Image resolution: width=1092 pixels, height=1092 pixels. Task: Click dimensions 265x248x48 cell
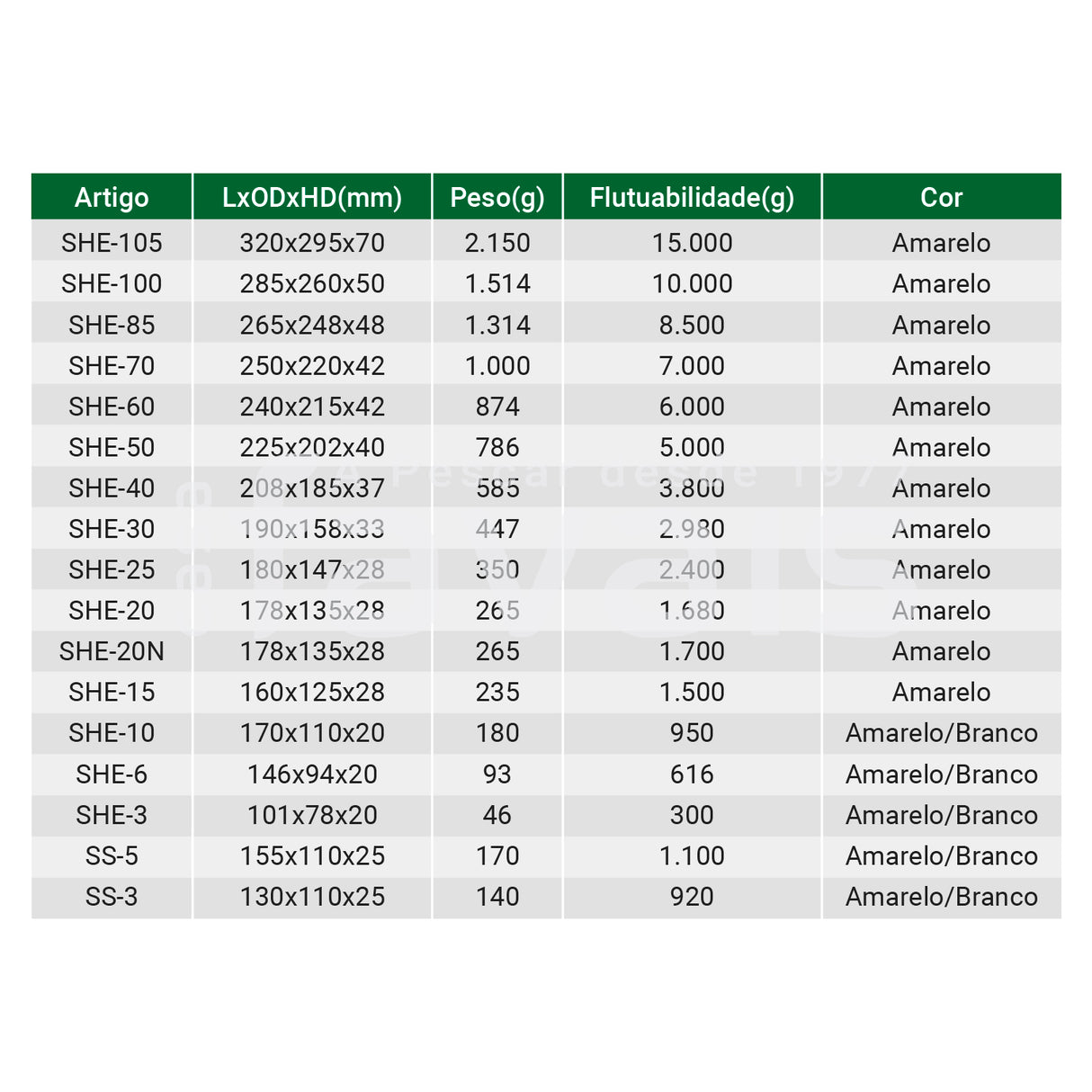(x=312, y=325)
